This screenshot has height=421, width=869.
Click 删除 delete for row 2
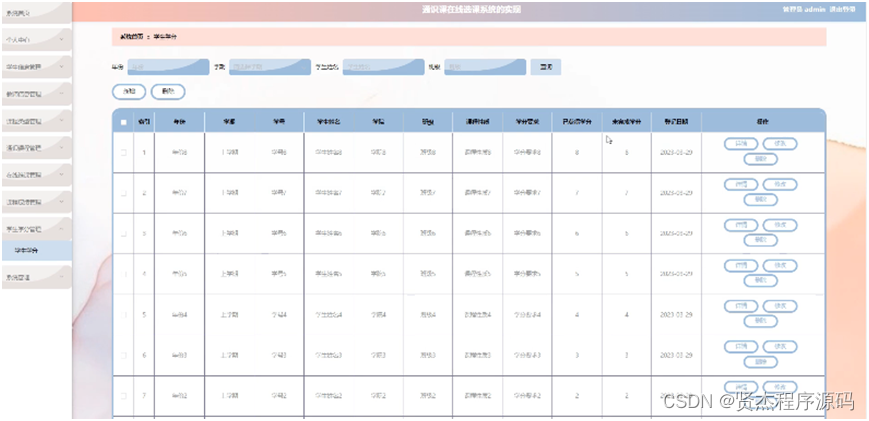(x=760, y=200)
